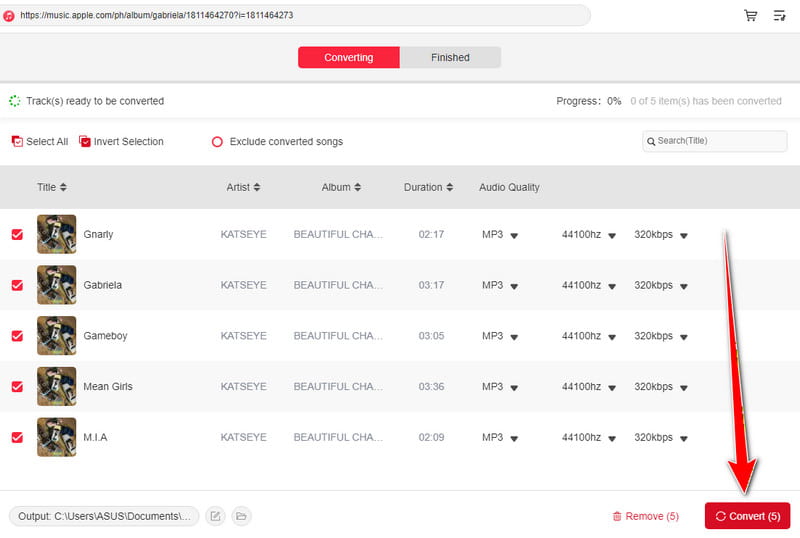Enable Exclude converted songs option
The image size is (800, 538).
pyautogui.click(x=217, y=142)
